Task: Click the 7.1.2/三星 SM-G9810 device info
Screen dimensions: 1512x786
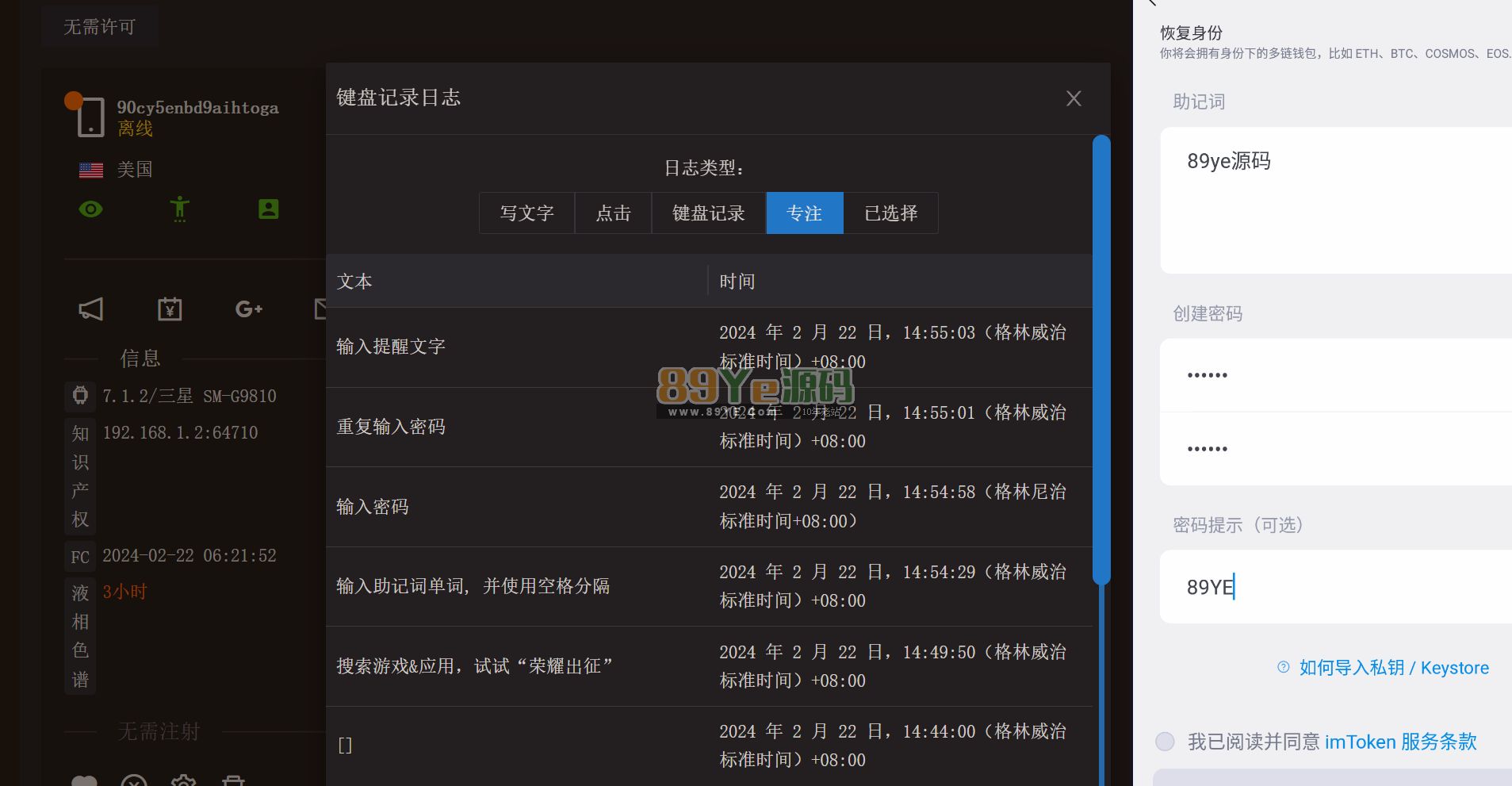Action: (189, 396)
